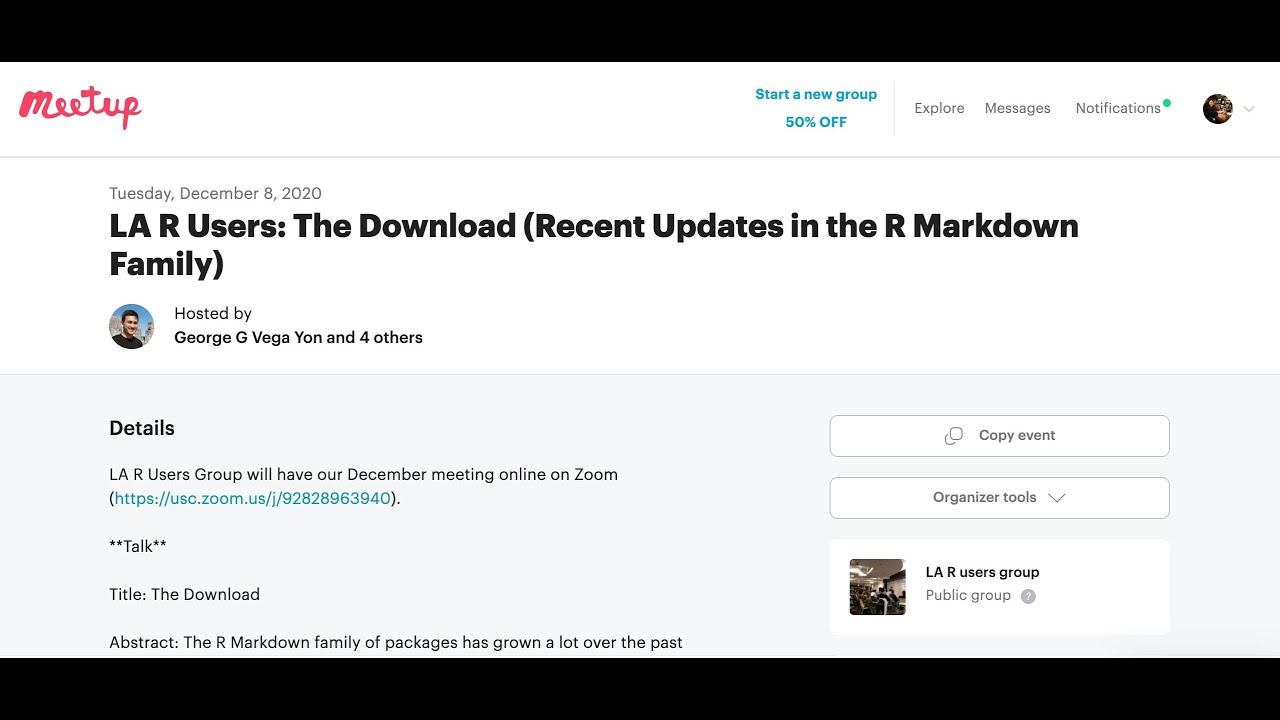Image resolution: width=1280 pixels, height=720 pixels.
Task: Open the LA R users group thumbnail
Action: click(877, 587)
